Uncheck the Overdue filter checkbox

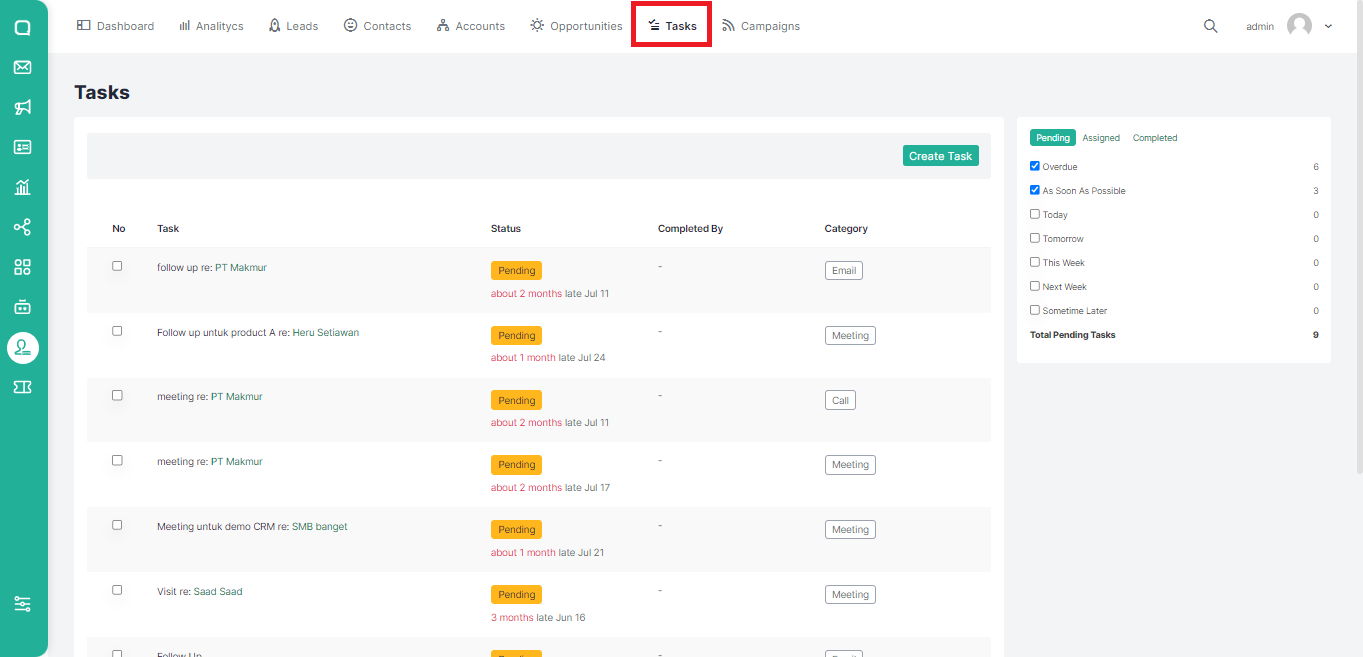pos(1035,166)
